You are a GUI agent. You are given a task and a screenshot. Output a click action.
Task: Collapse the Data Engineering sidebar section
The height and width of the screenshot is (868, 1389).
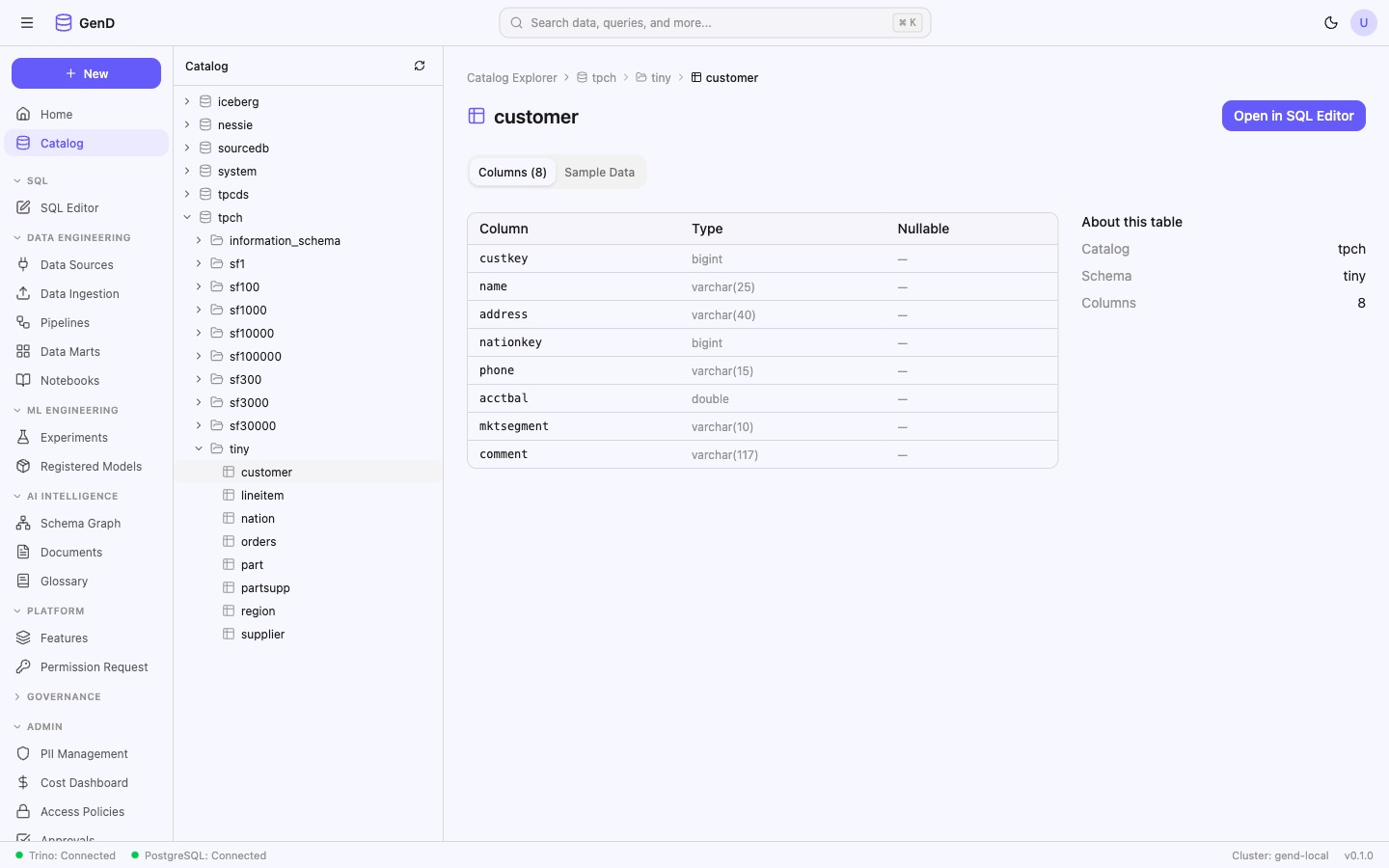click(x=17, y=238)
